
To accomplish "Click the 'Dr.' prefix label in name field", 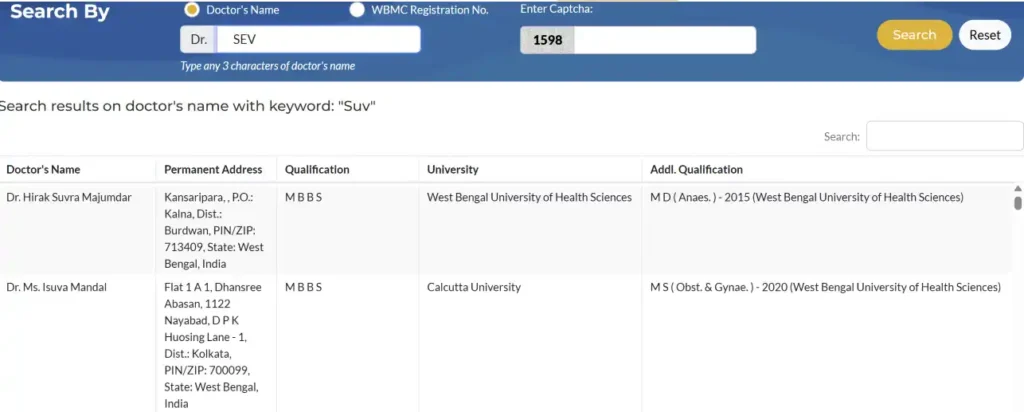I will (199, 39).
